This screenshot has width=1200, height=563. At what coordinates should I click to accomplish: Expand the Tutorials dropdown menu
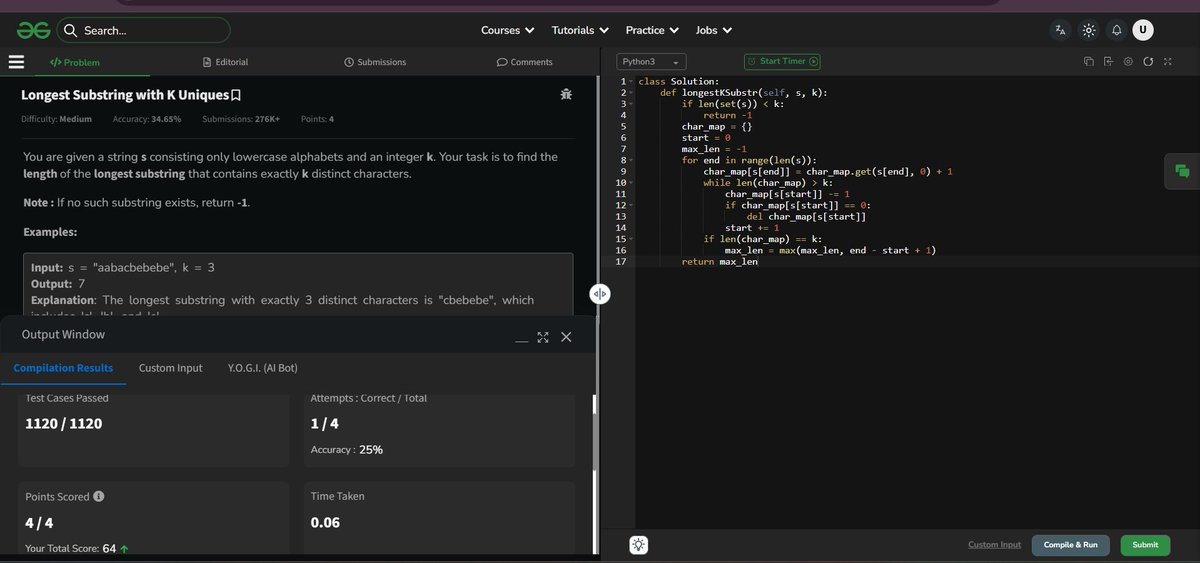click(580, 30)
